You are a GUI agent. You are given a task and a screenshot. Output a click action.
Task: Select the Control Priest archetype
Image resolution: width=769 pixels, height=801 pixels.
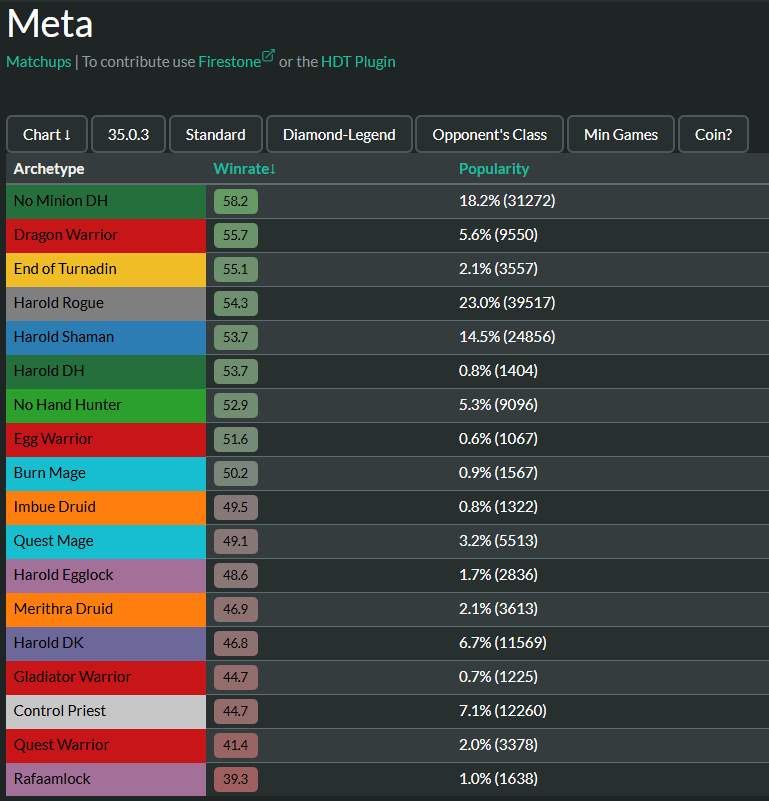click(106, 712)
